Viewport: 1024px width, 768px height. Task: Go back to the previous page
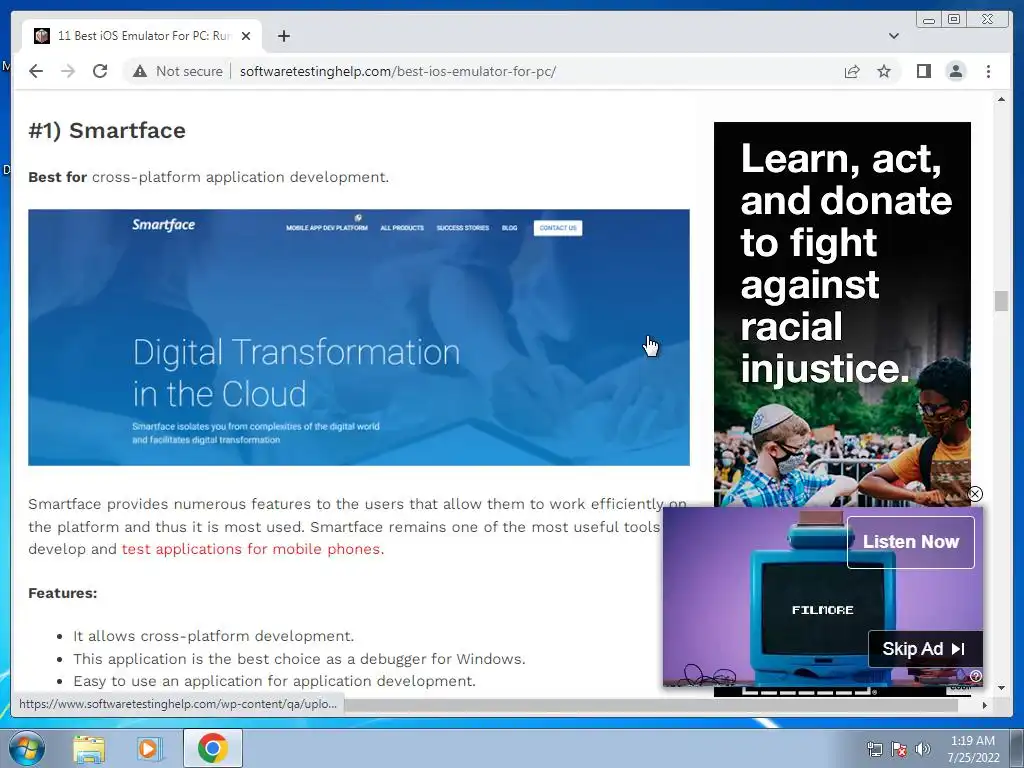coord(36,71)
